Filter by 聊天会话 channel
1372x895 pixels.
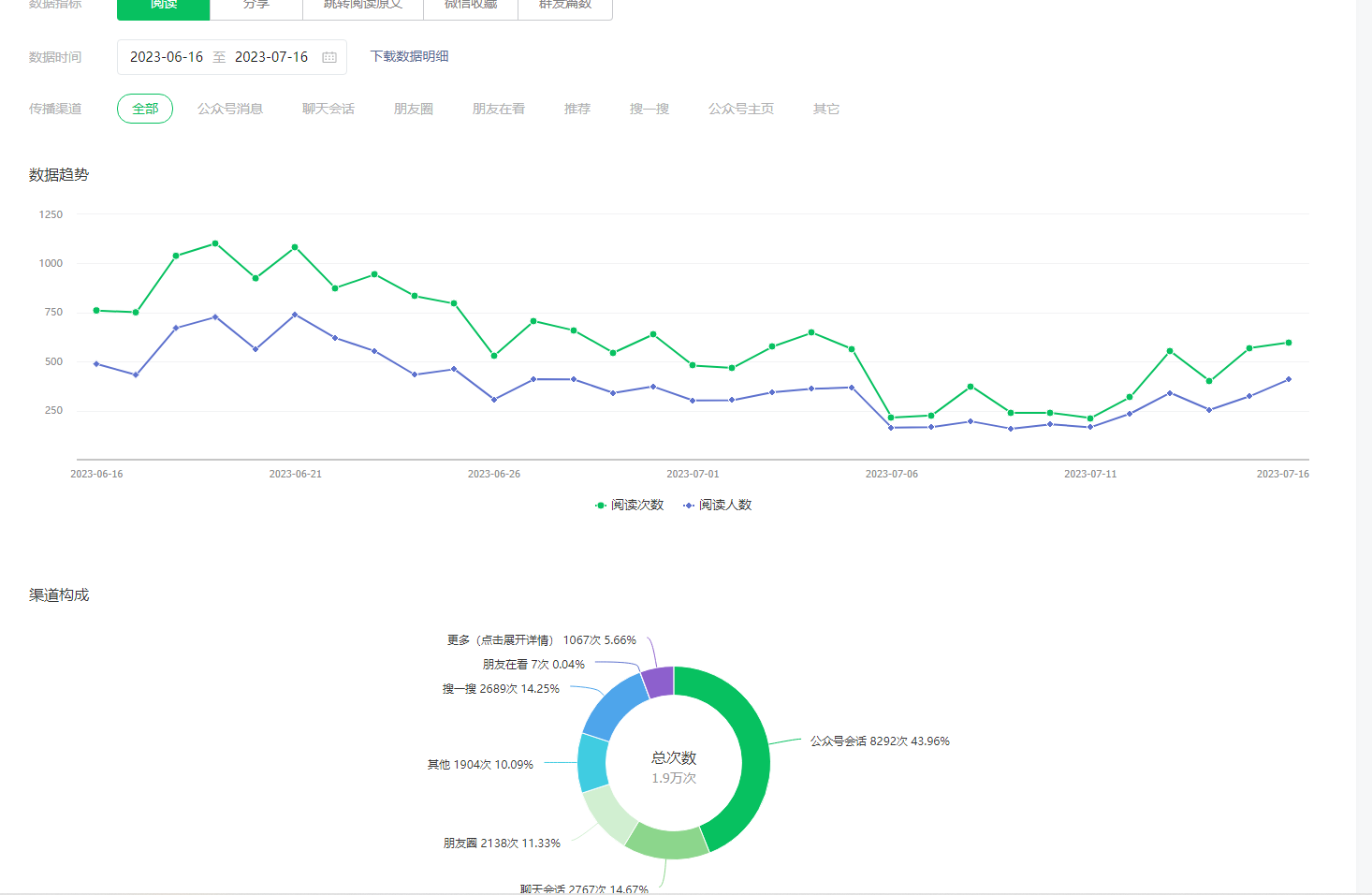(x=328, y=109)
